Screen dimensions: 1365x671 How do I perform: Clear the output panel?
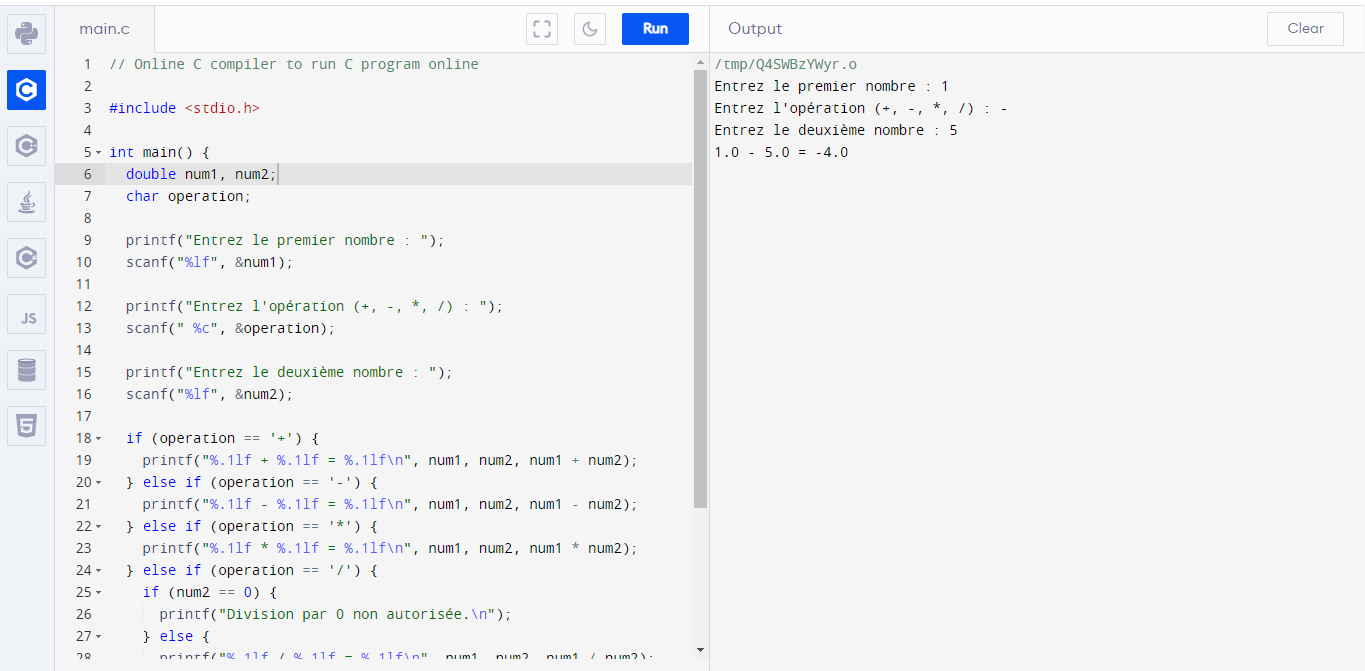point(1305,29)
